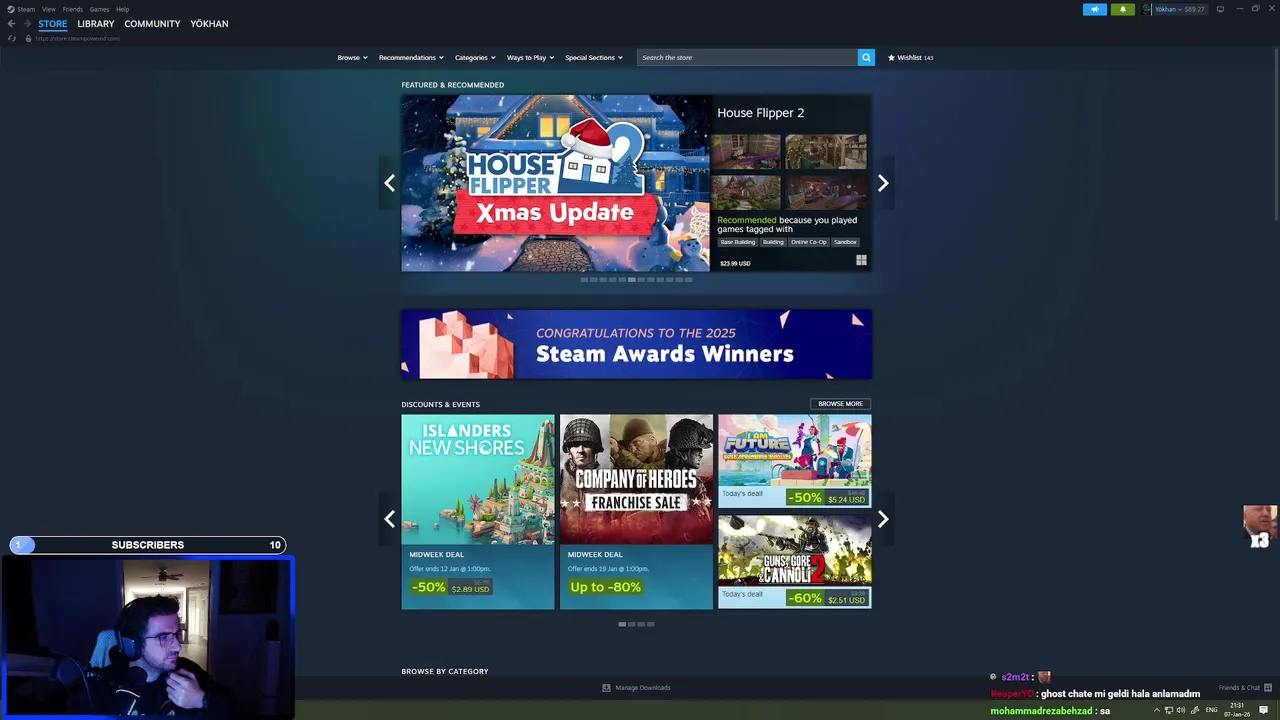Click the House Flipper 2 title
The height and width of the screenshot is (720, 1280).
click(x=760, y=113)
